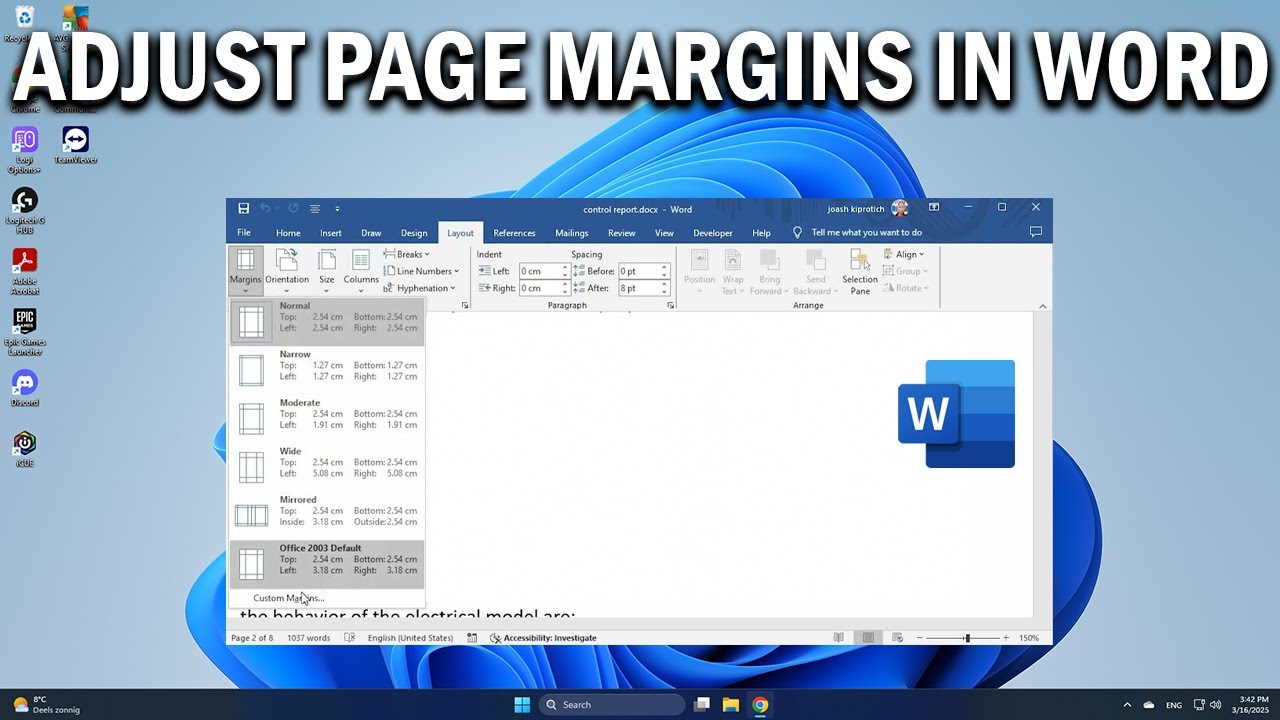
Task: Select the Wide margins preset
Action: click(327, 467)
